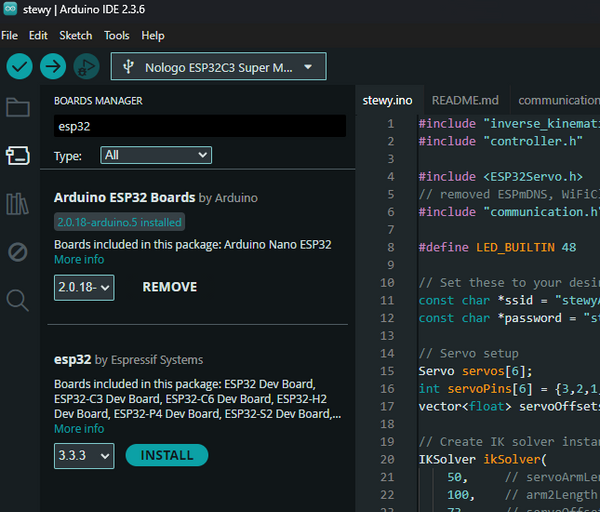Click the boards search field containing esp32
The width and height of the screenshot is (600, 512).
coord(199,127)
